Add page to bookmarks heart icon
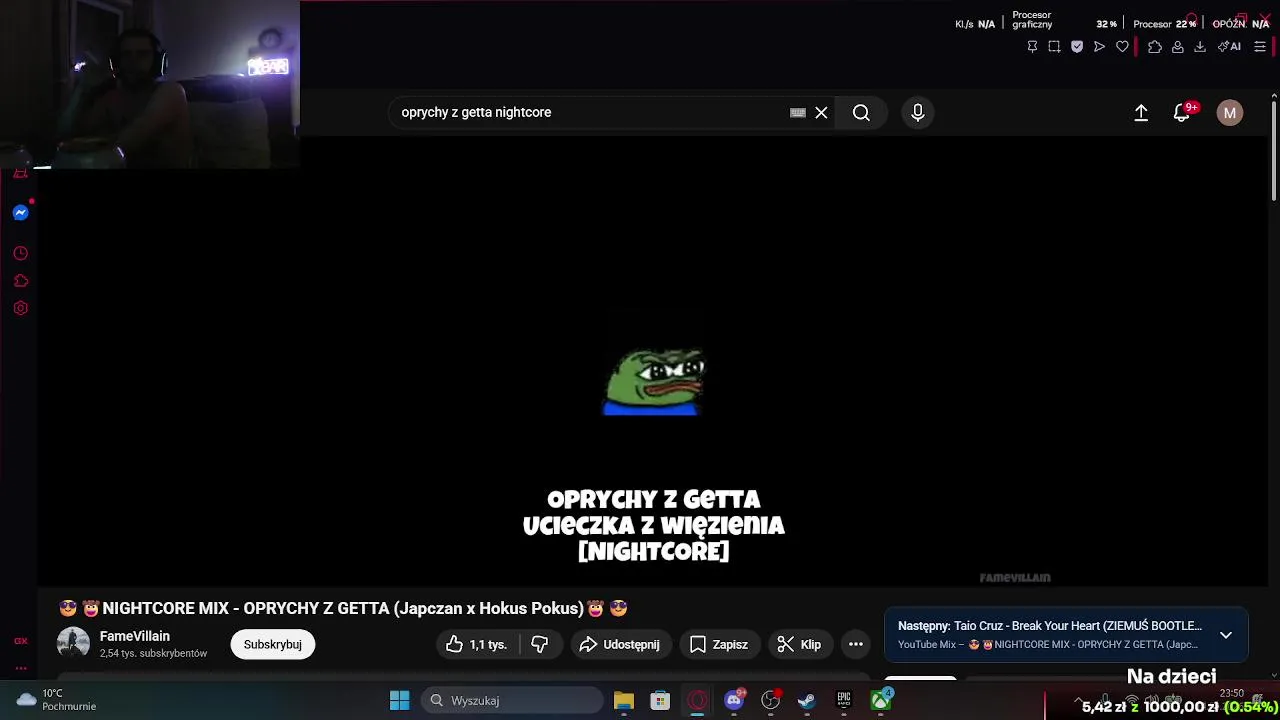This screenshot has height=720, width=1280. (1122, 46)
